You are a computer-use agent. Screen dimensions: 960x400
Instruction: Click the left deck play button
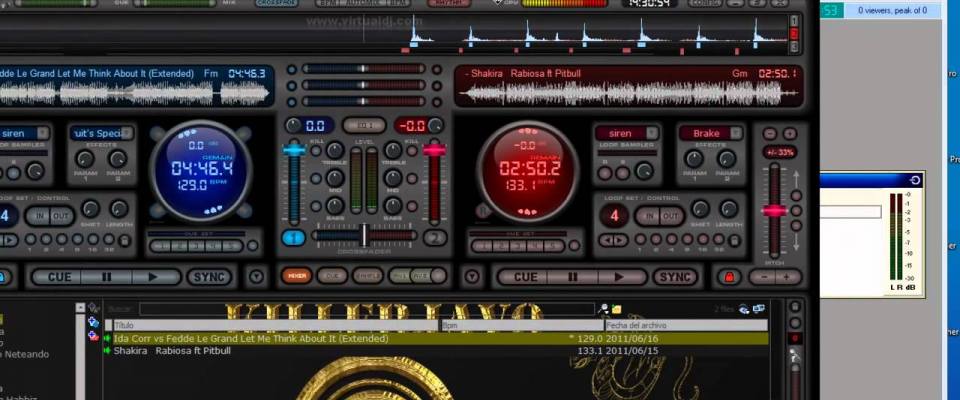pyautogui.click(x=154, y=277)
